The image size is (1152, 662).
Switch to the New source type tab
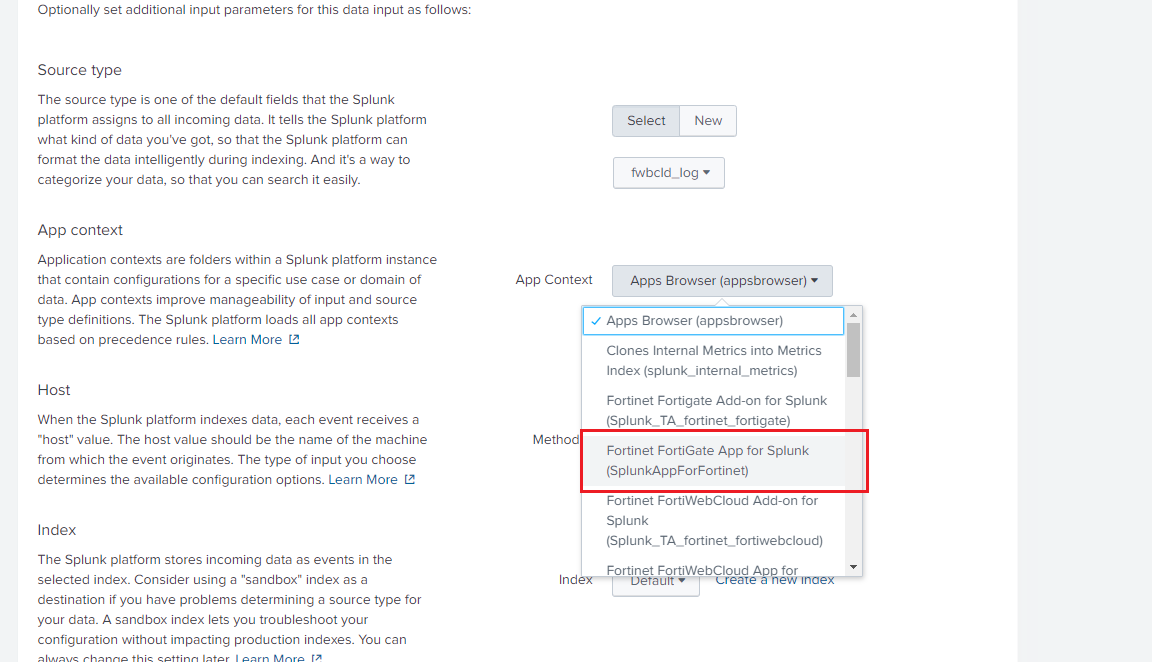pos(707,120)
